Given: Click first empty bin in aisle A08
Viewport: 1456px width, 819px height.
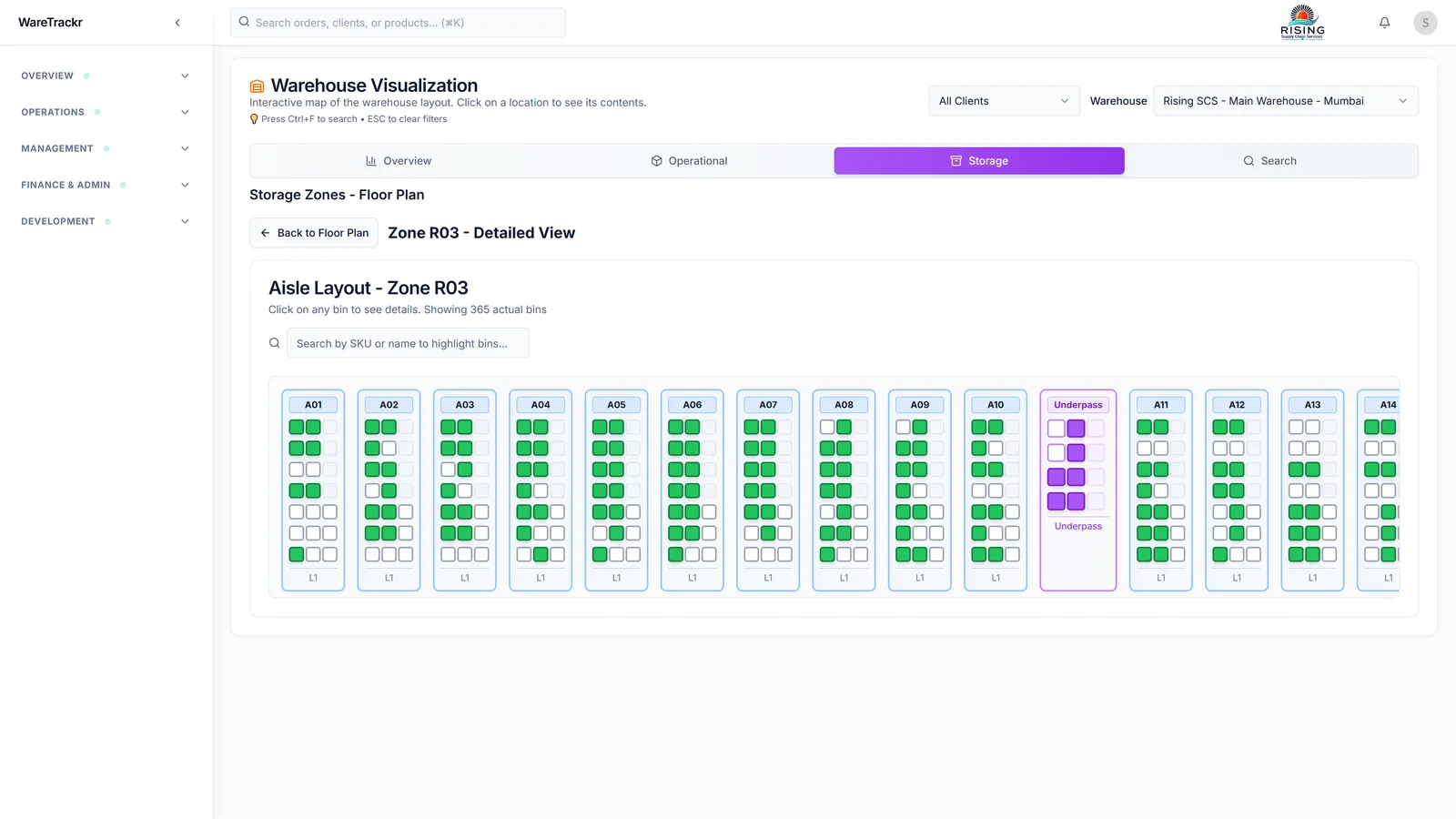Looking at the screenshot, I should (x=827, y=427).
